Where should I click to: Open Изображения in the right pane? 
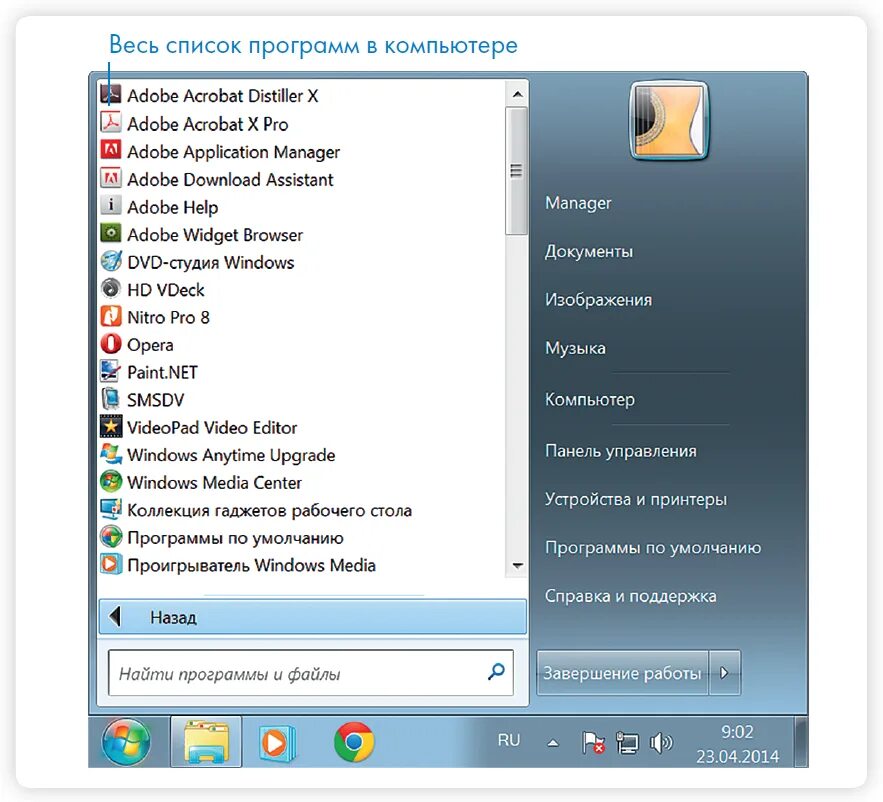pyautogui.click(x=598, y=300)
